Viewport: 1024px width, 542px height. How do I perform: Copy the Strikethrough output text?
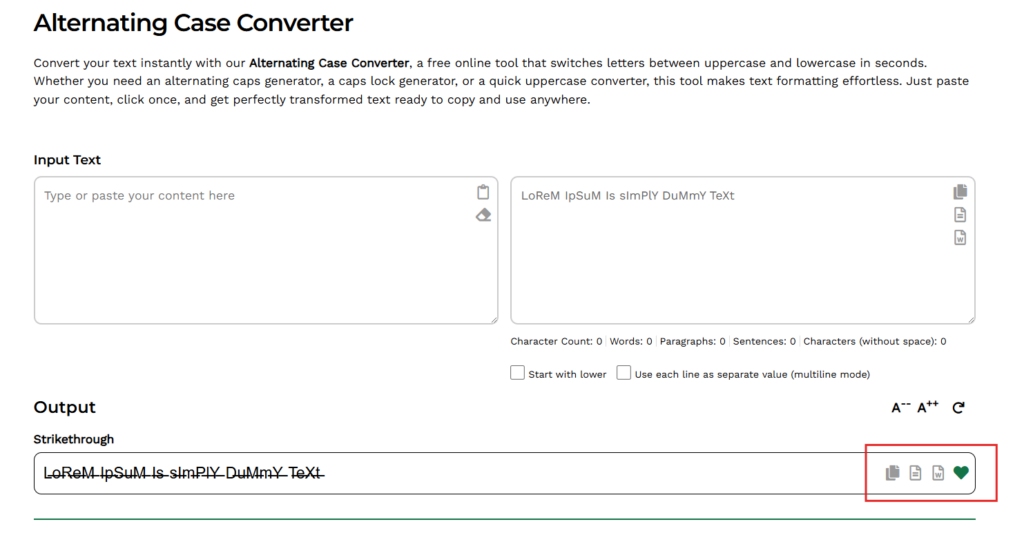coord(892,473)
